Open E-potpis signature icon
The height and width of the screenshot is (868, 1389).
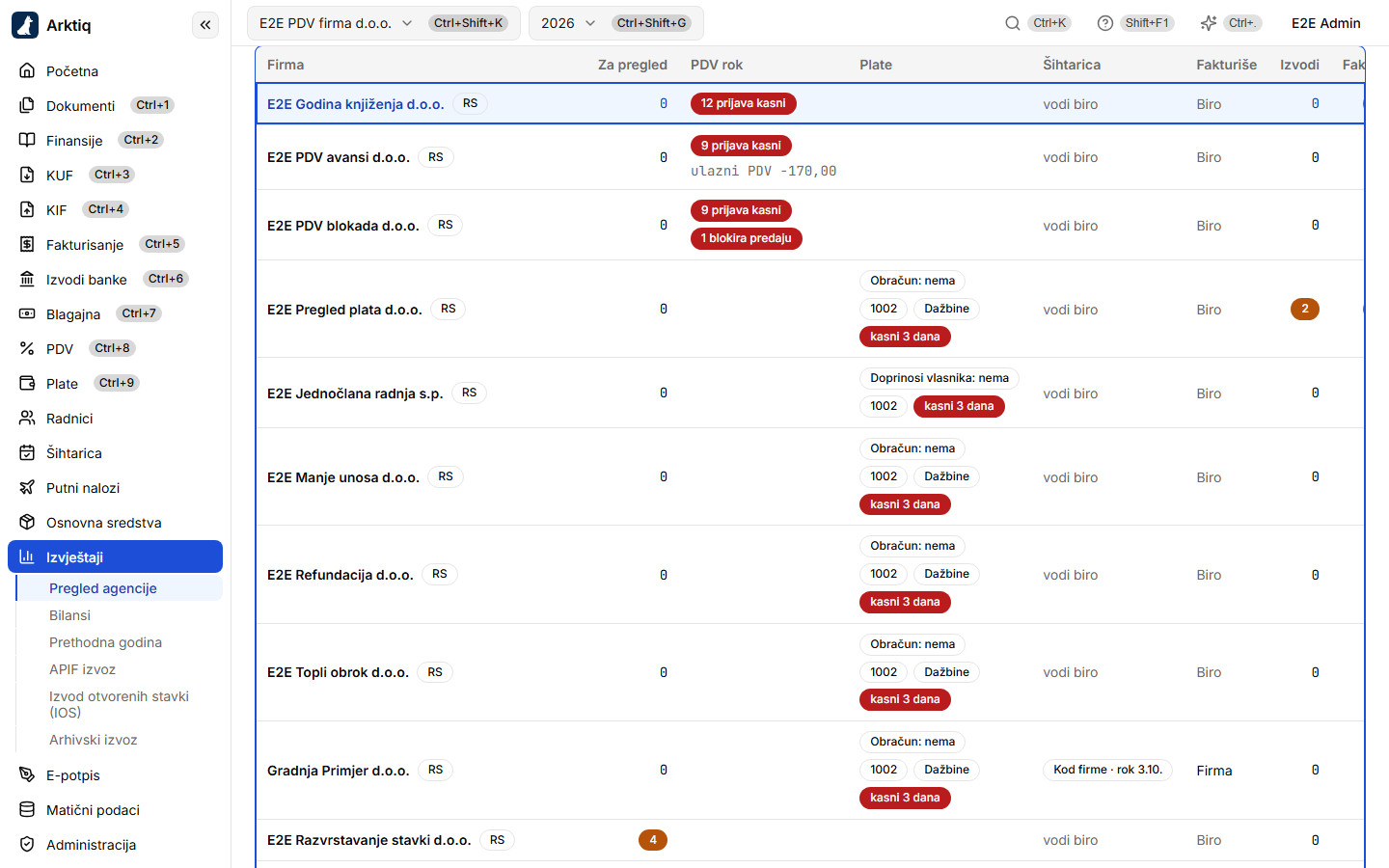click(27, 775)
